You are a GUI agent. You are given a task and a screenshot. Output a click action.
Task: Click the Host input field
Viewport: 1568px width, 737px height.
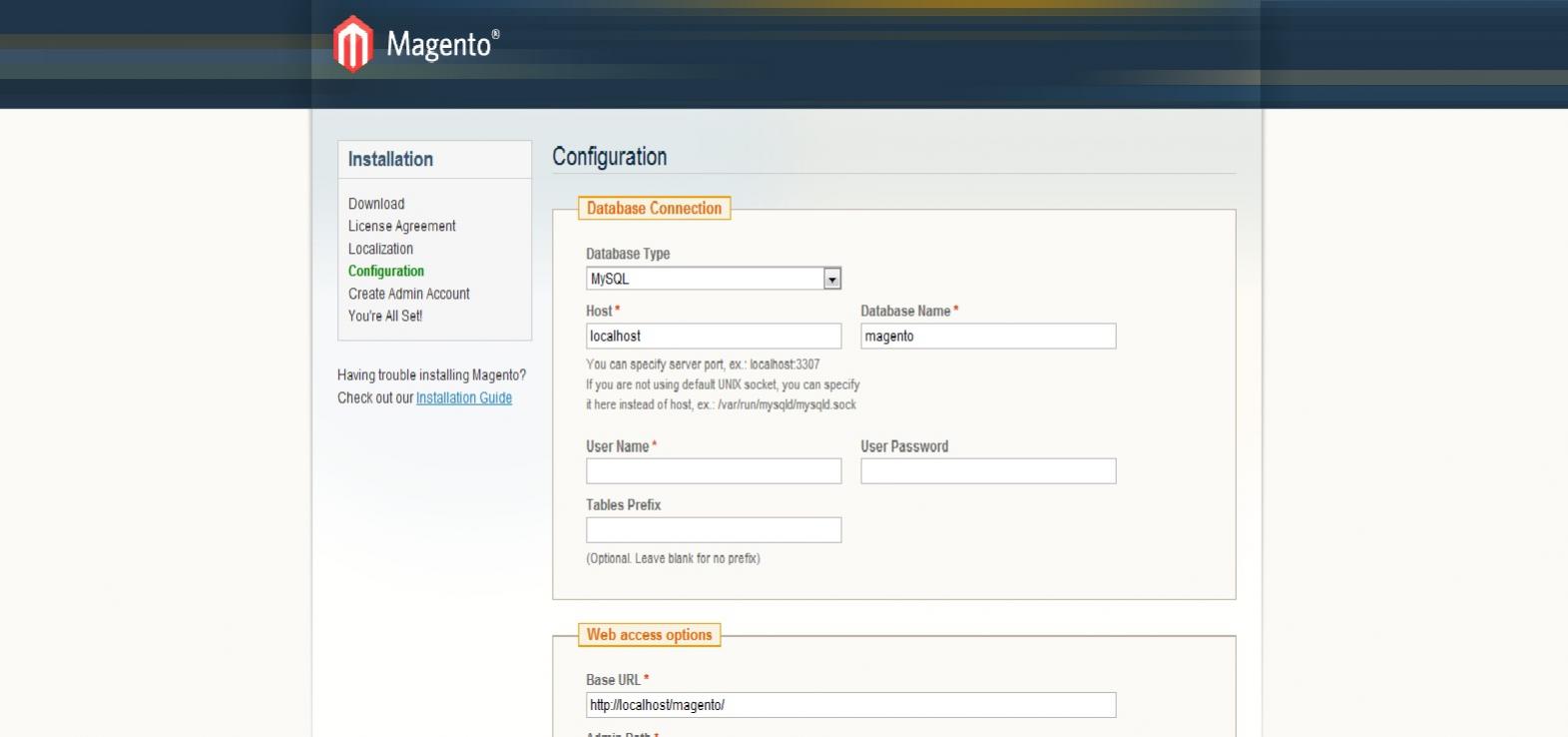714,336
